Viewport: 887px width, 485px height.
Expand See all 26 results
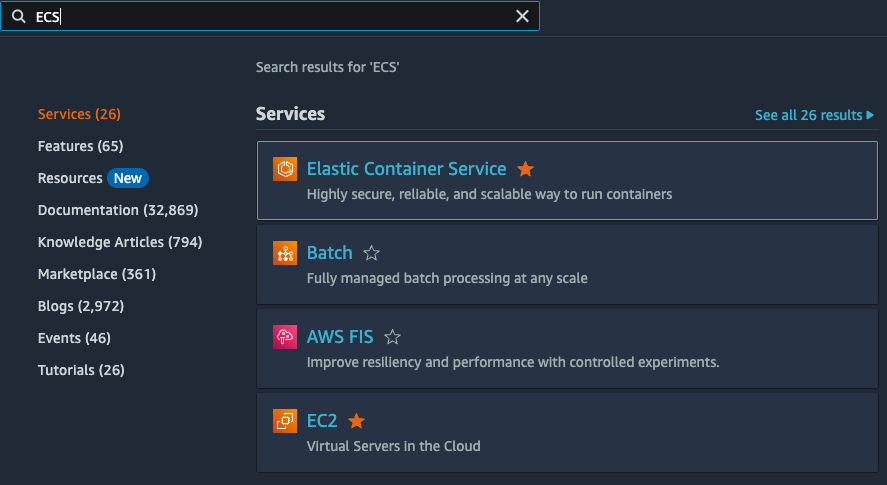814,115
